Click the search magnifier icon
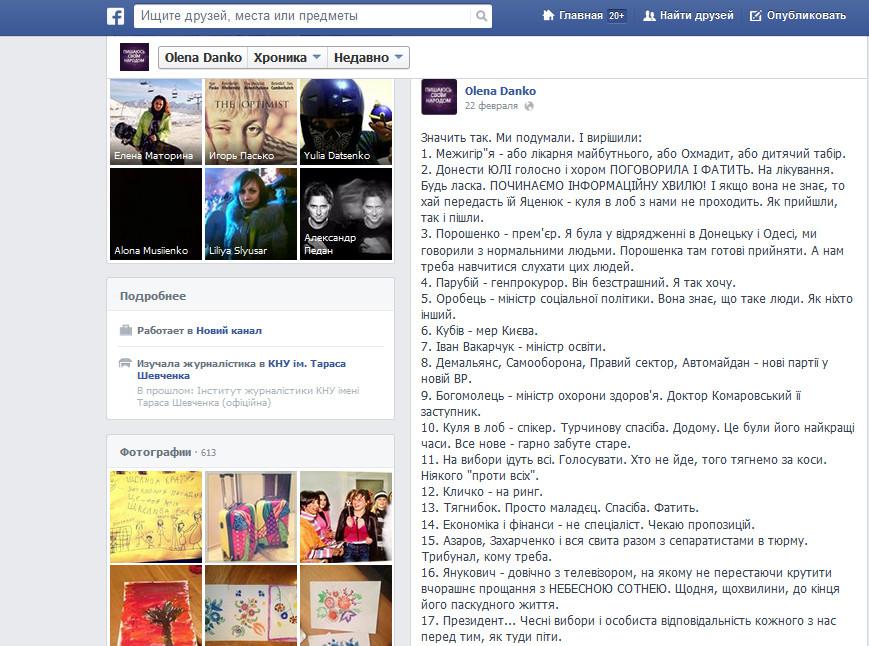The height and width of the screenshot is (646, 869). point(482,16)
